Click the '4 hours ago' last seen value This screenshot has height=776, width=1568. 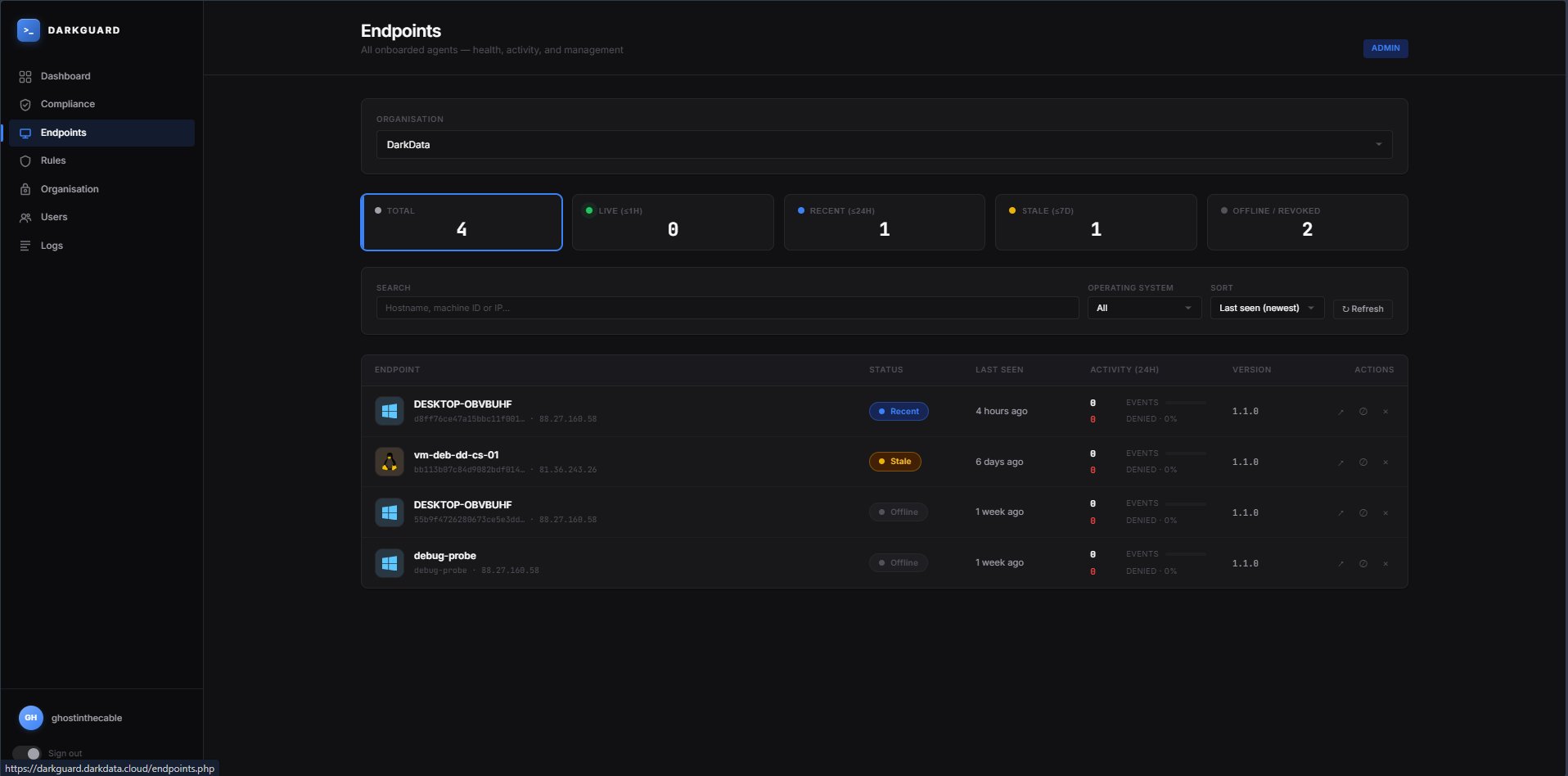click(1001, 411)
